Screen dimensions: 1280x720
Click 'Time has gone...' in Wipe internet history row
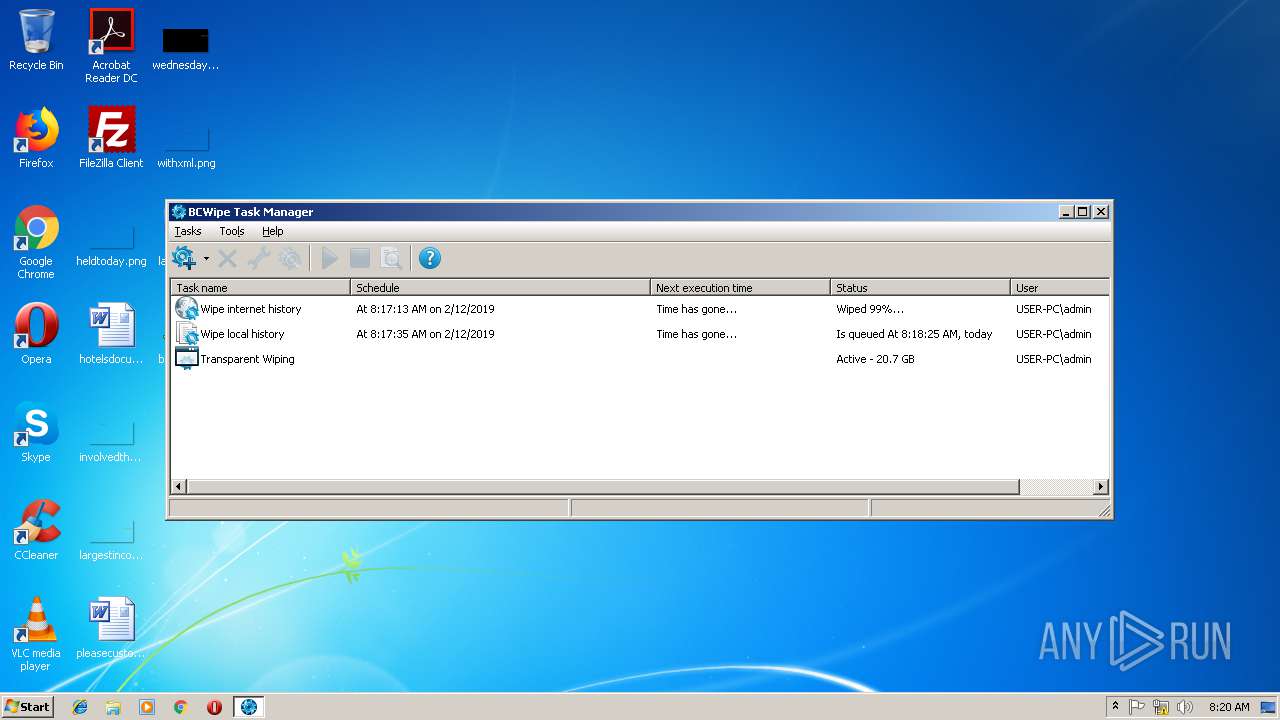696,309
